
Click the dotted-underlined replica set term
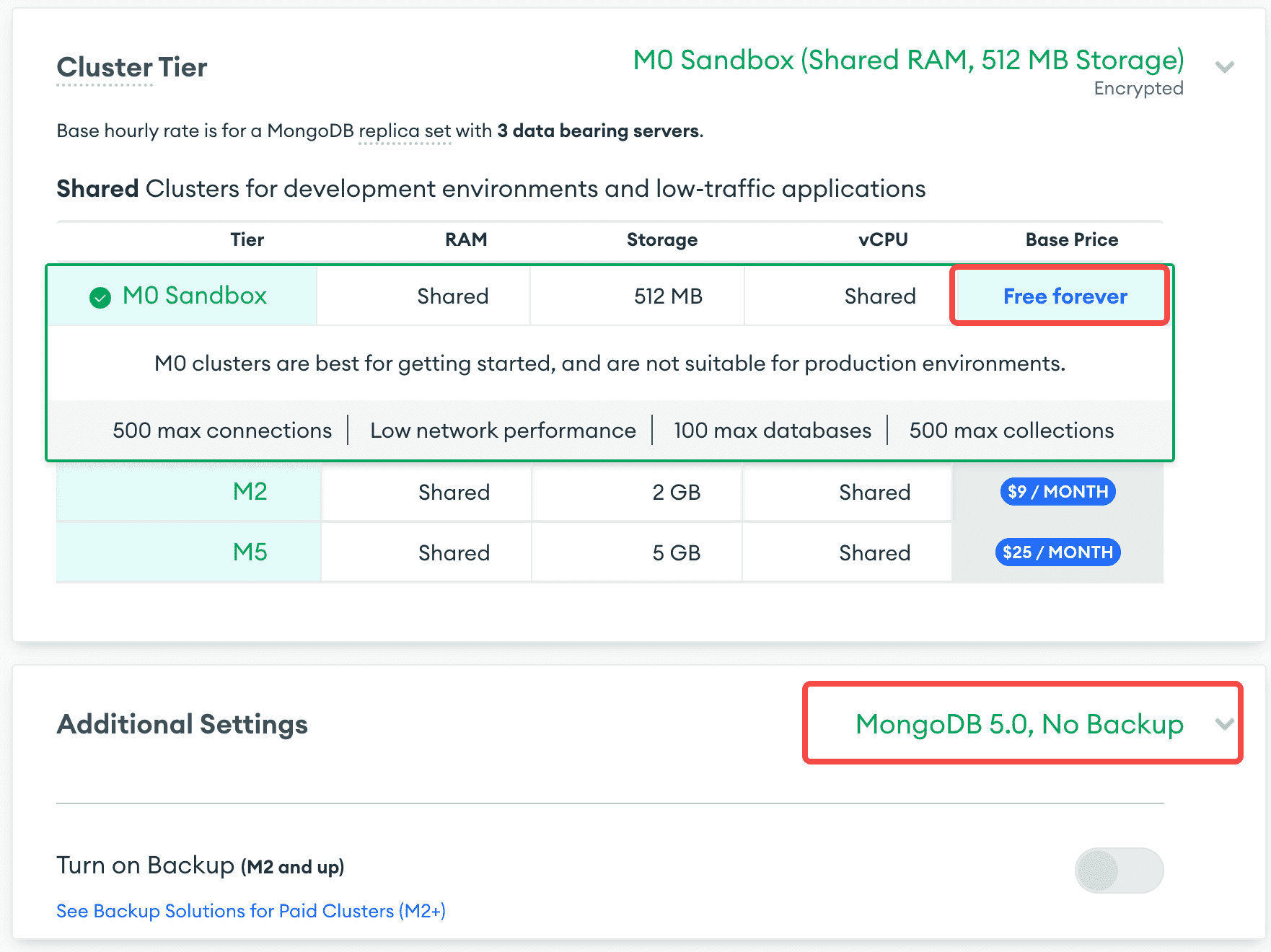pyautogui.click(x=405, y=131)
